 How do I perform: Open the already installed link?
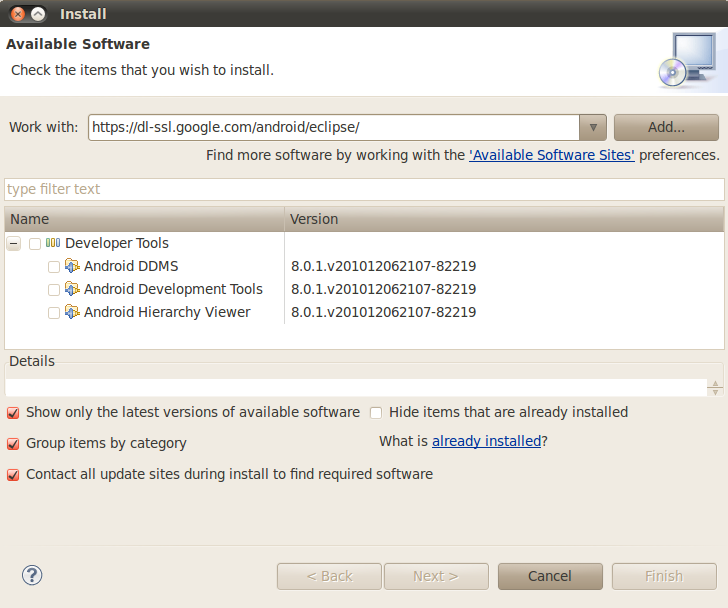[x=486, y=441]
